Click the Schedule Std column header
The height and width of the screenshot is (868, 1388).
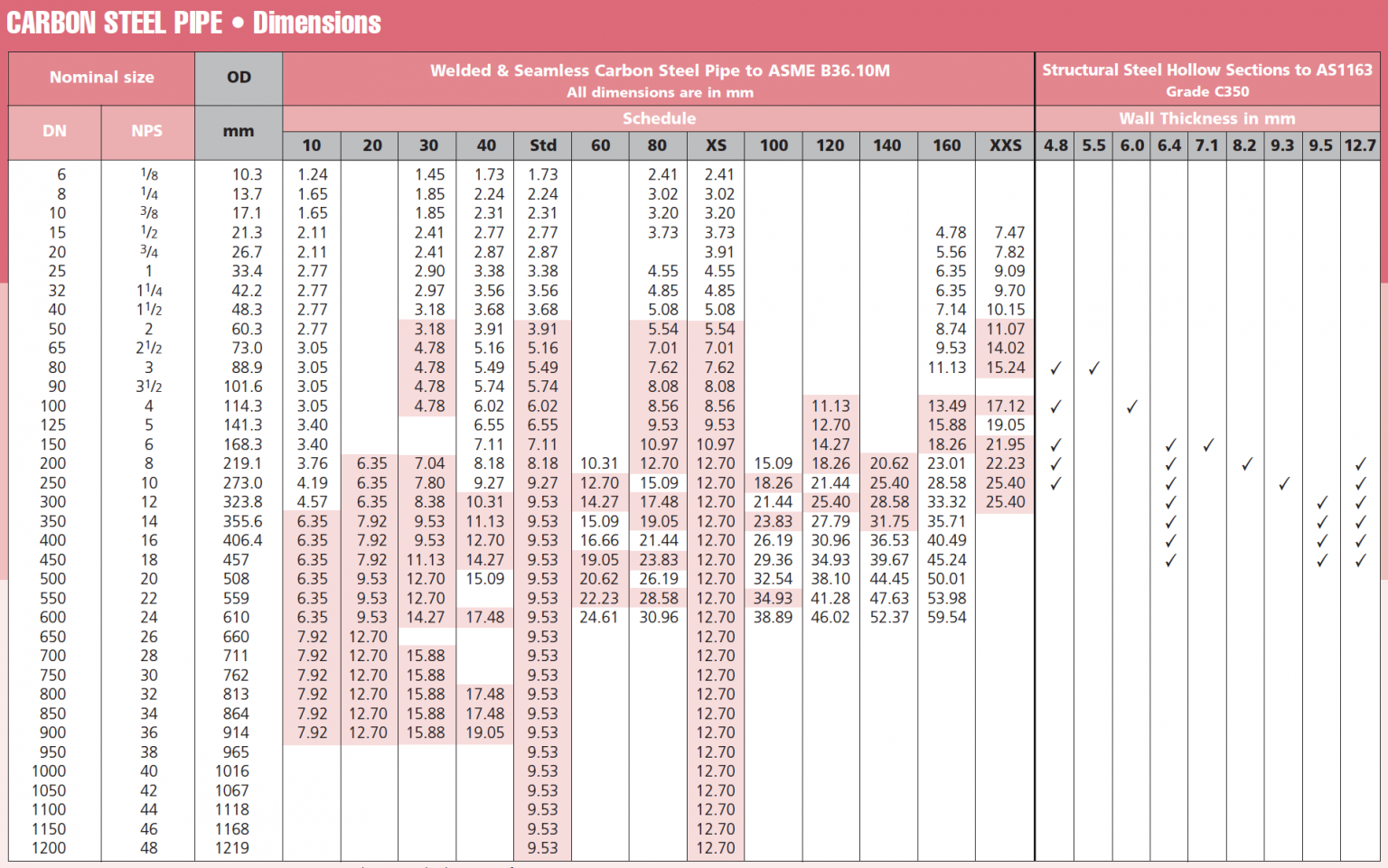542,145
